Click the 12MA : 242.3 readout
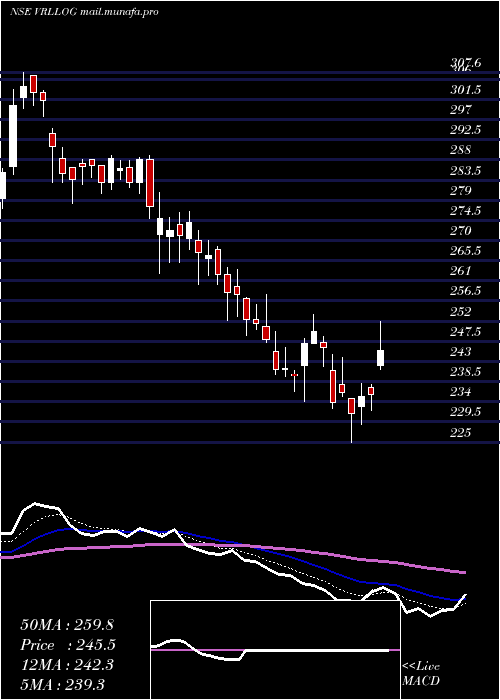This screenshot has height=700, width=500. [68, 665]
